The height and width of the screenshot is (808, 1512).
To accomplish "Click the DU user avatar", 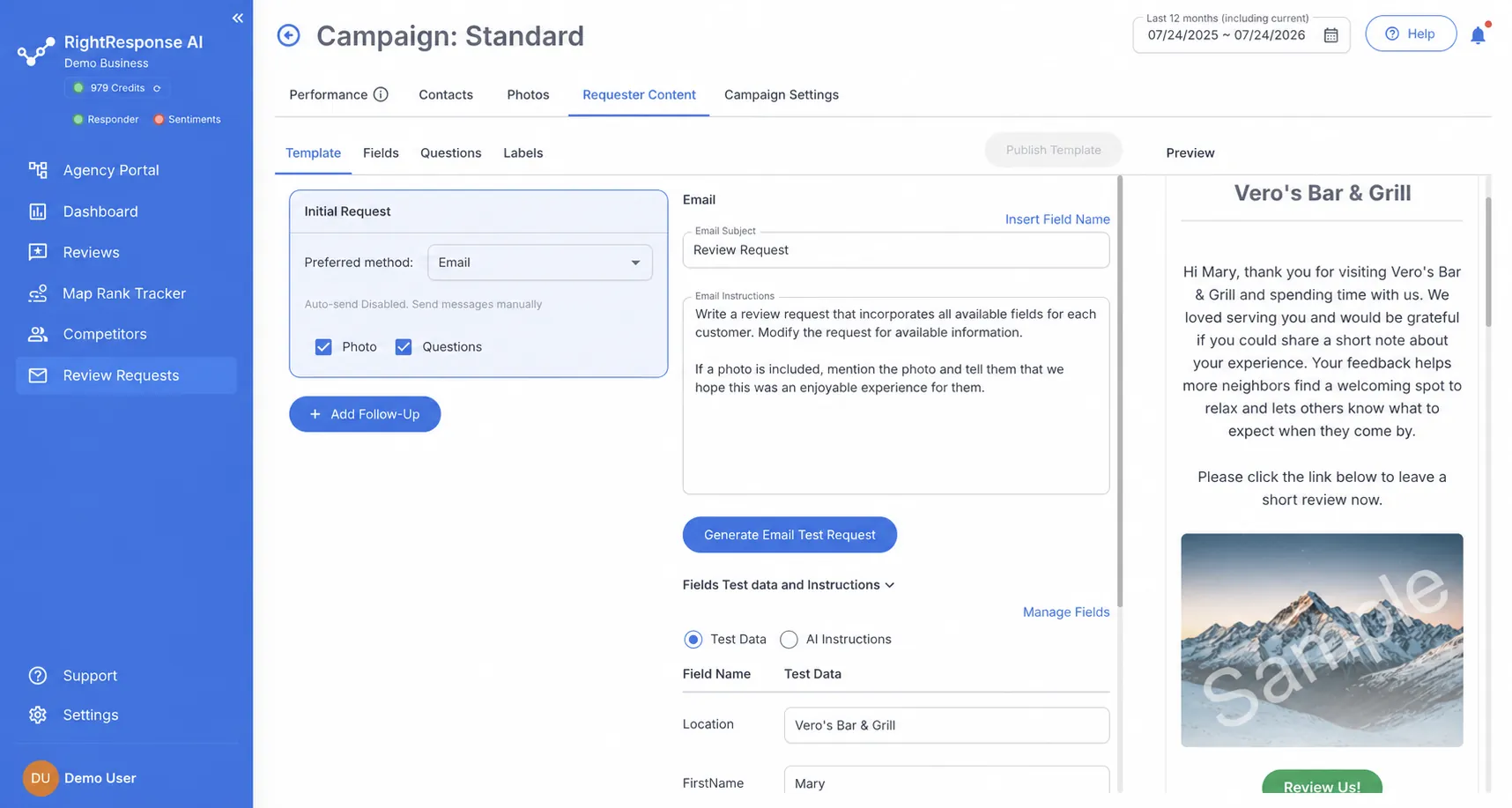I will click(41, 778).
